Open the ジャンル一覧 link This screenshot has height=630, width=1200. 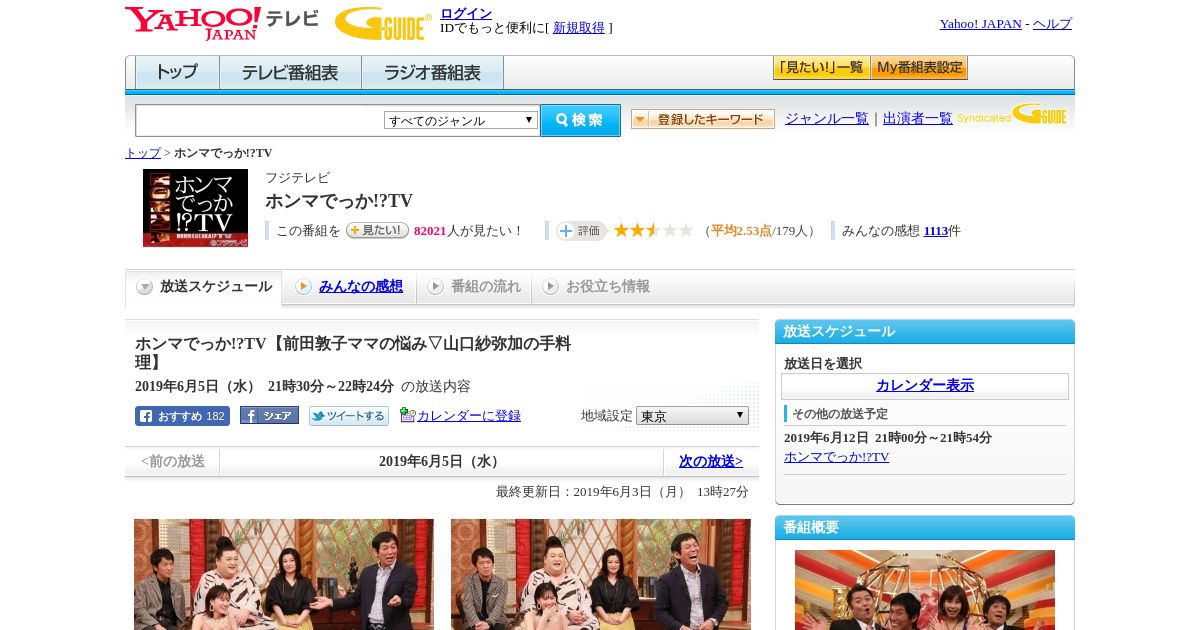tap(827, 118)
